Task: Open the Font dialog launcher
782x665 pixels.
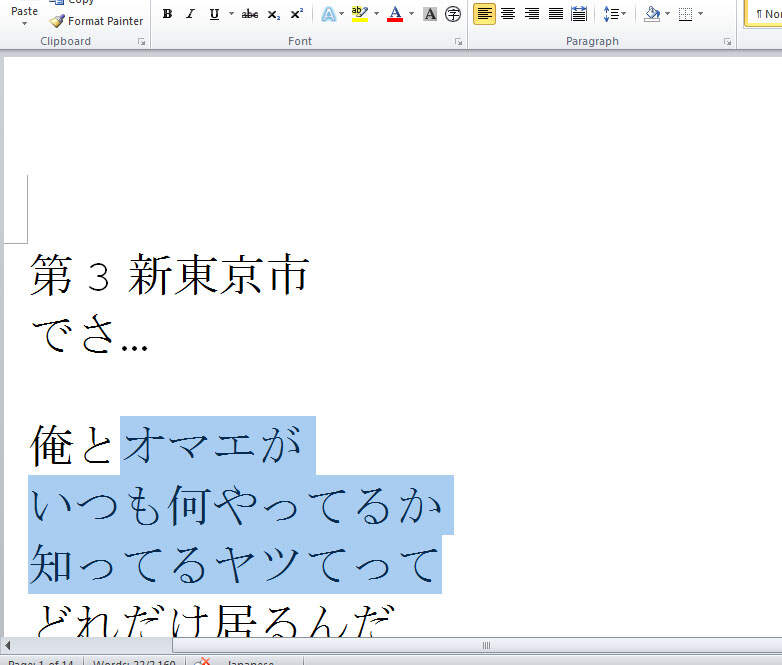Action: [458, 42]
